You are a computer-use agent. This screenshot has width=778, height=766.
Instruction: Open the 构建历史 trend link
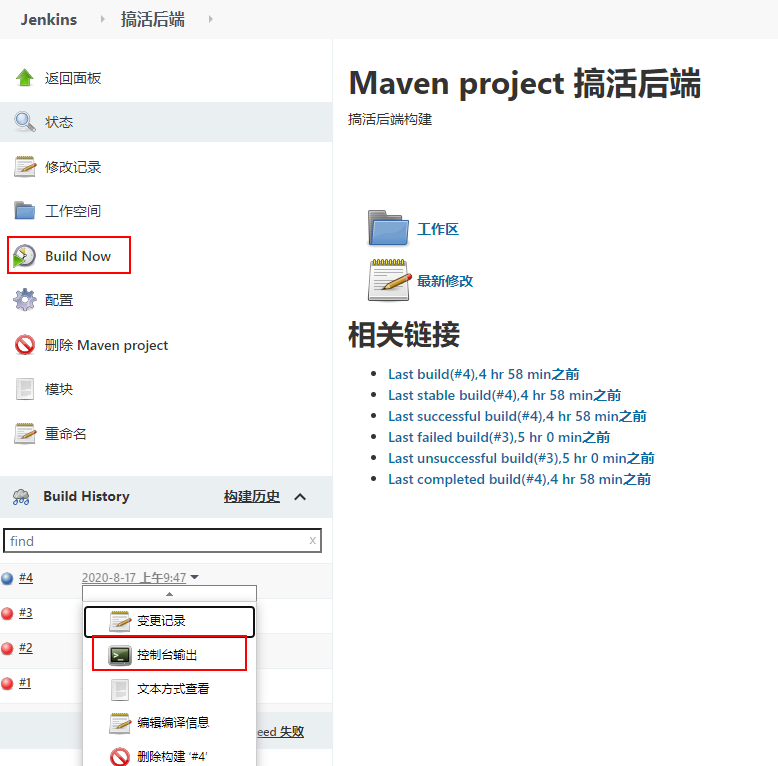pos(252,497)
